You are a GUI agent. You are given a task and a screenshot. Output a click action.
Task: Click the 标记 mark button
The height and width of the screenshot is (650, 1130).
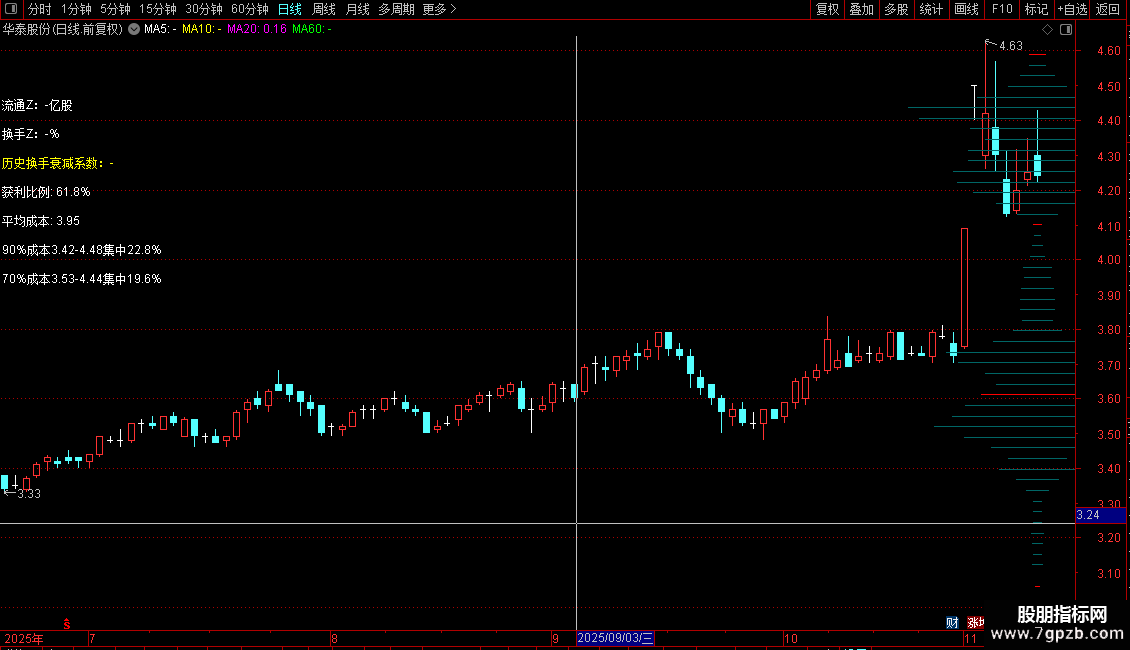point(1036,9)
